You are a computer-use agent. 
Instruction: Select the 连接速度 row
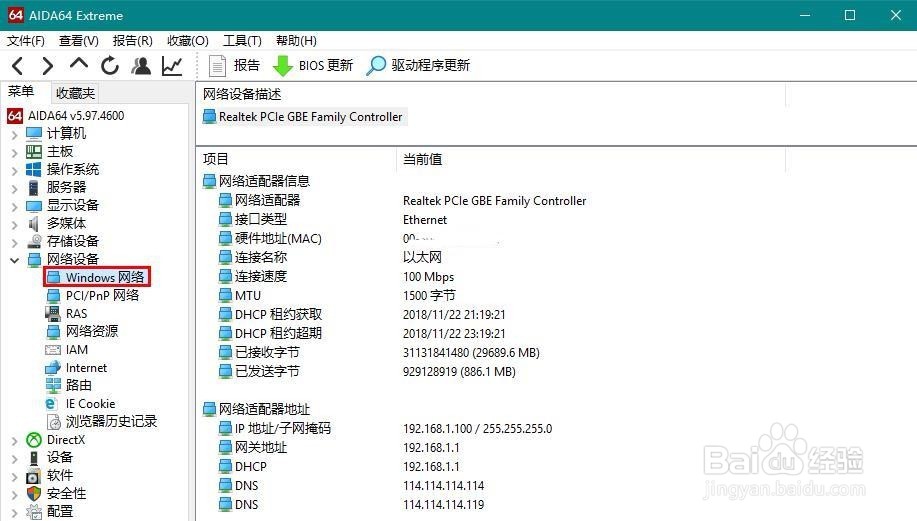click(253, 277)
